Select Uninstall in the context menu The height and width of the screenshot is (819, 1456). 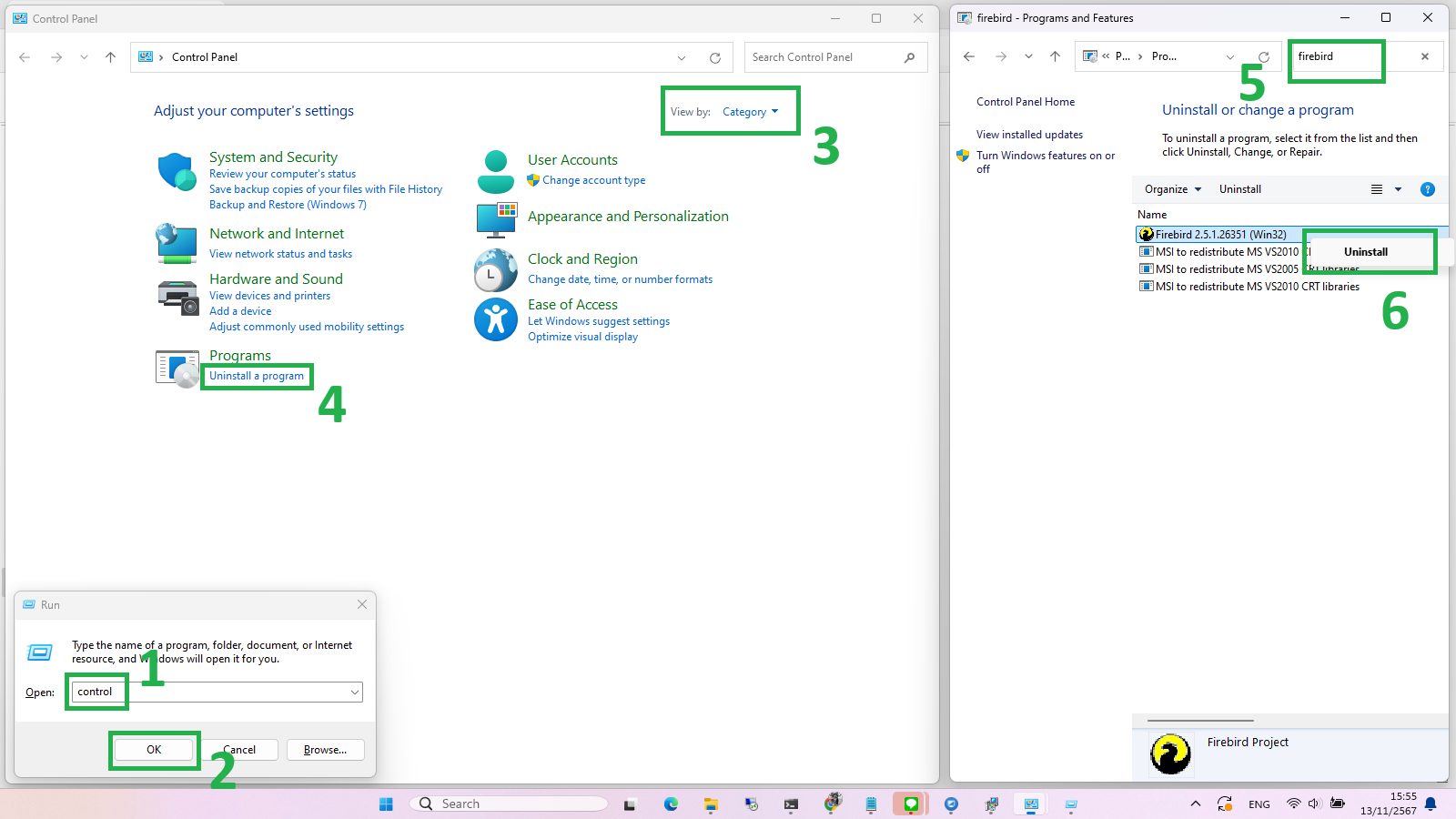1366,252
